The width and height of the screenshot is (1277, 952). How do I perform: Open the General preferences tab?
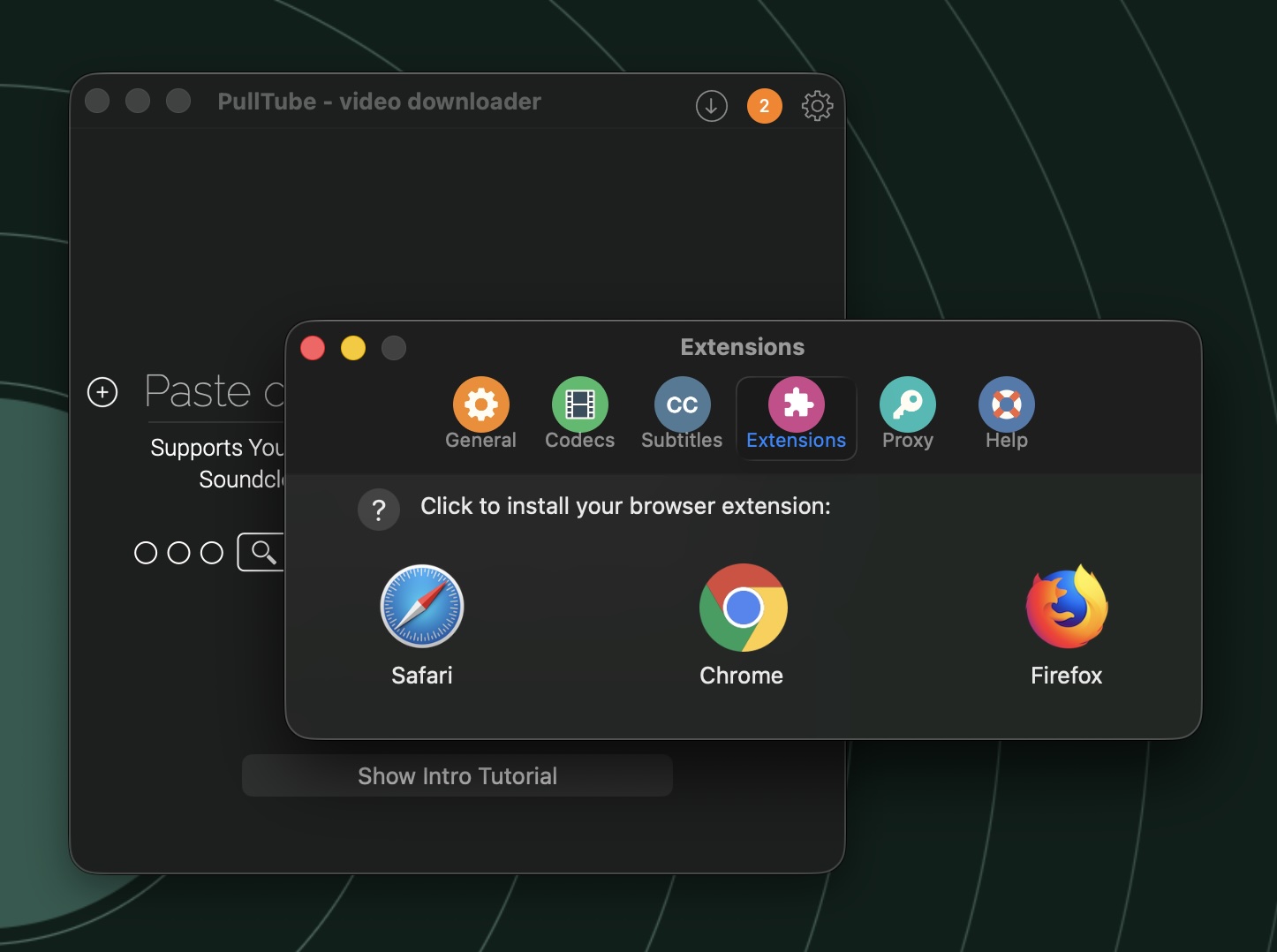[x=481, y=415]
